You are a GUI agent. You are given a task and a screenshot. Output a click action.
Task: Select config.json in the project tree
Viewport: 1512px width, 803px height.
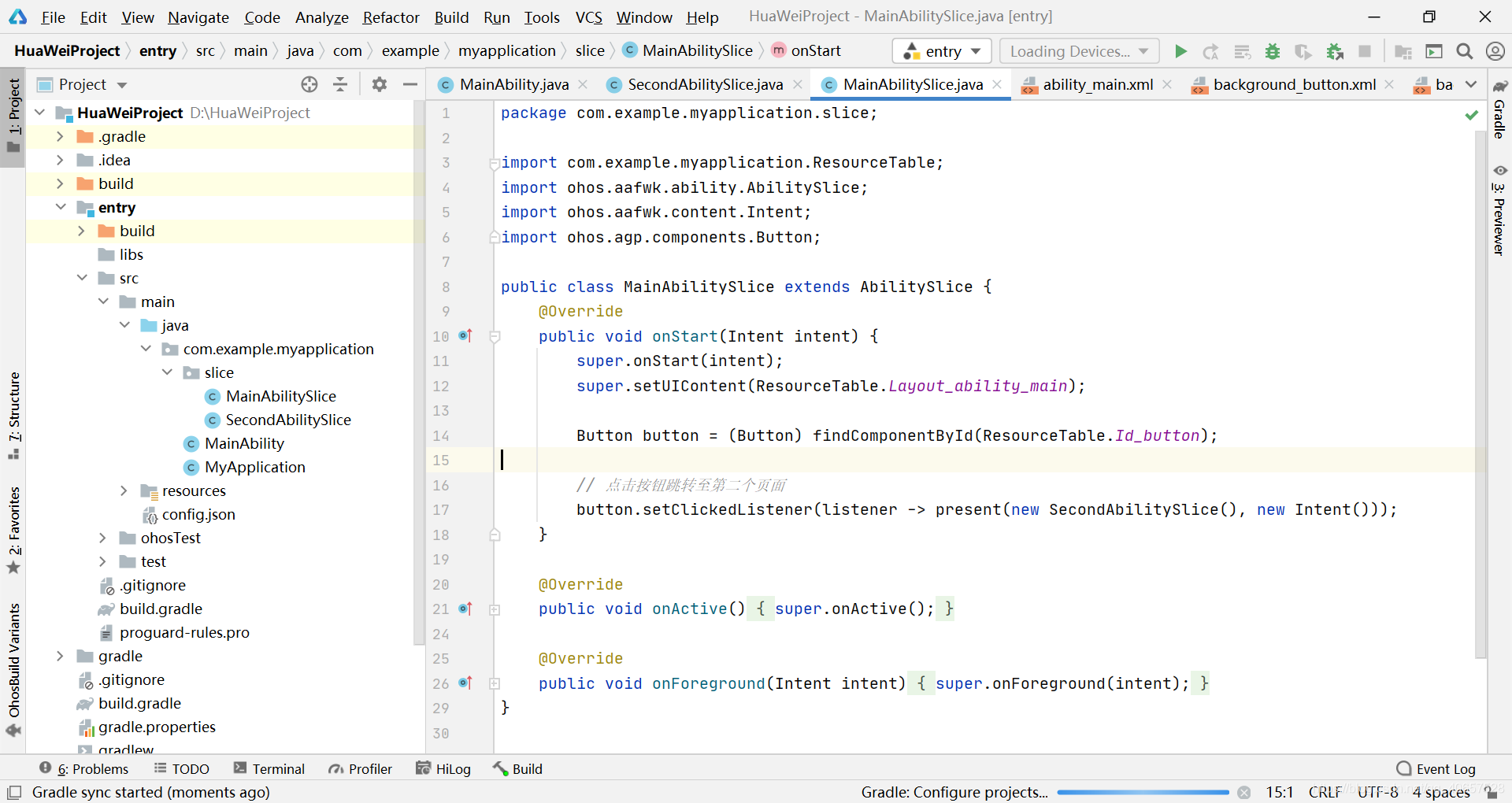coord(198,514)
